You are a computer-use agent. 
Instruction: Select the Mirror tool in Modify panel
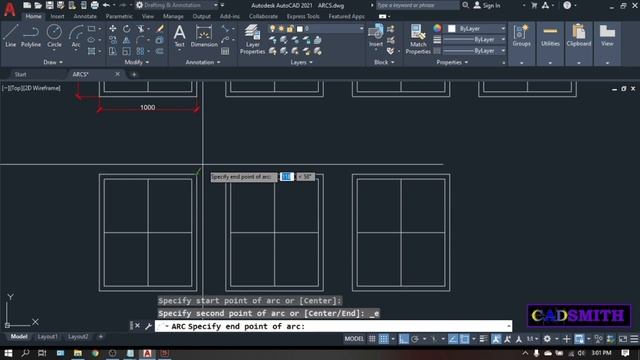click(x=127, y=40)
